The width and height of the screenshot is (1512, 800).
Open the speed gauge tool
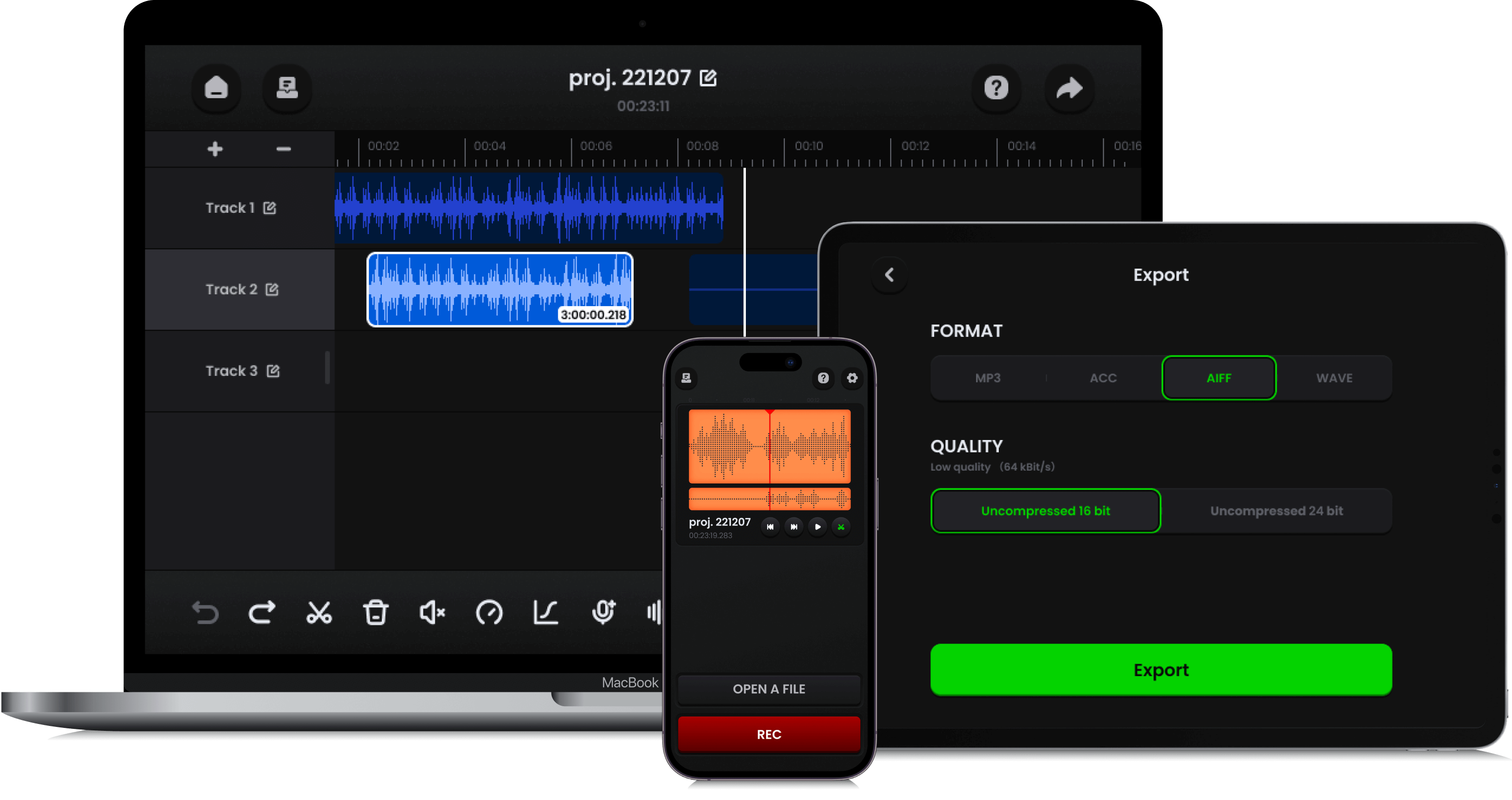[489, 612]
